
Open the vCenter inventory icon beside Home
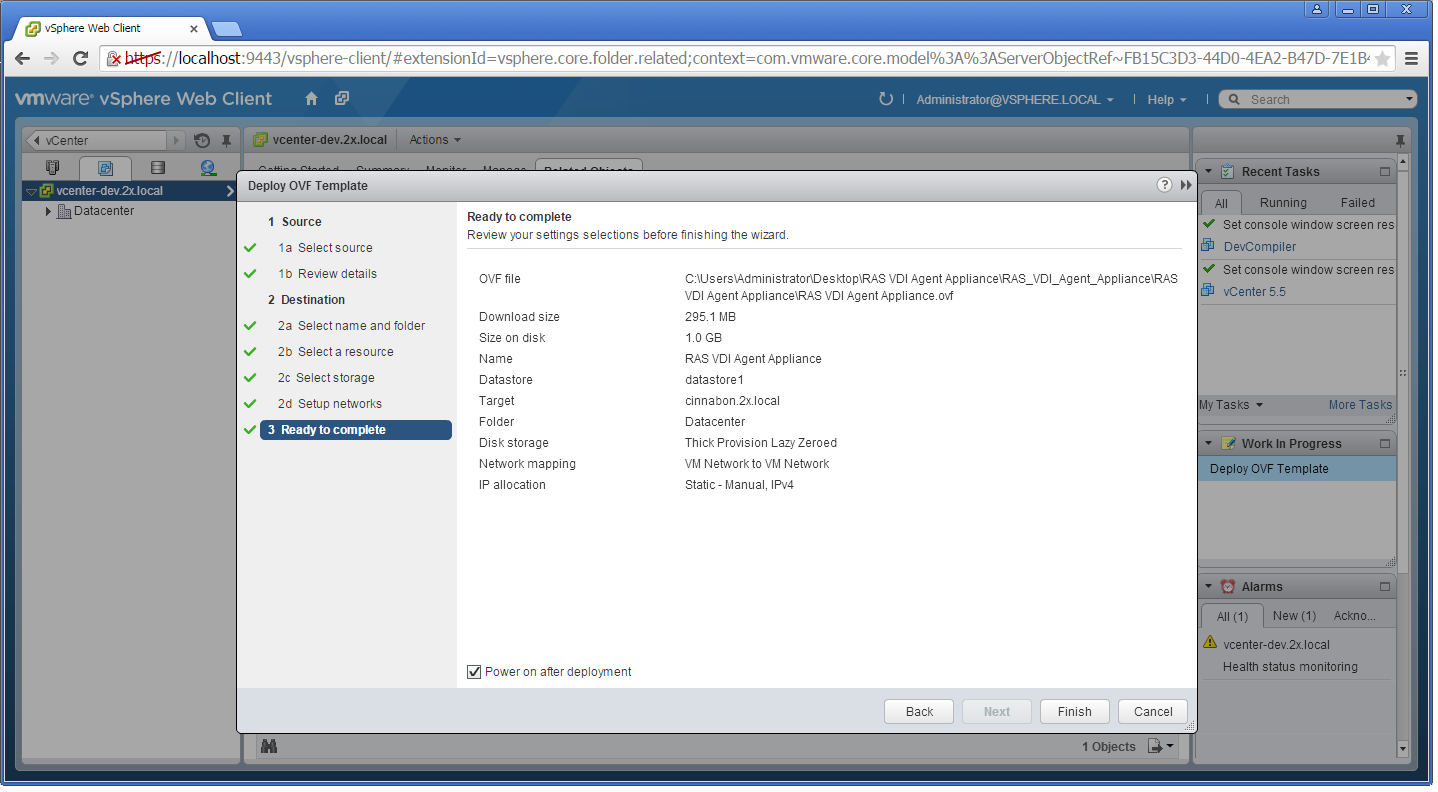pos(342,99)
